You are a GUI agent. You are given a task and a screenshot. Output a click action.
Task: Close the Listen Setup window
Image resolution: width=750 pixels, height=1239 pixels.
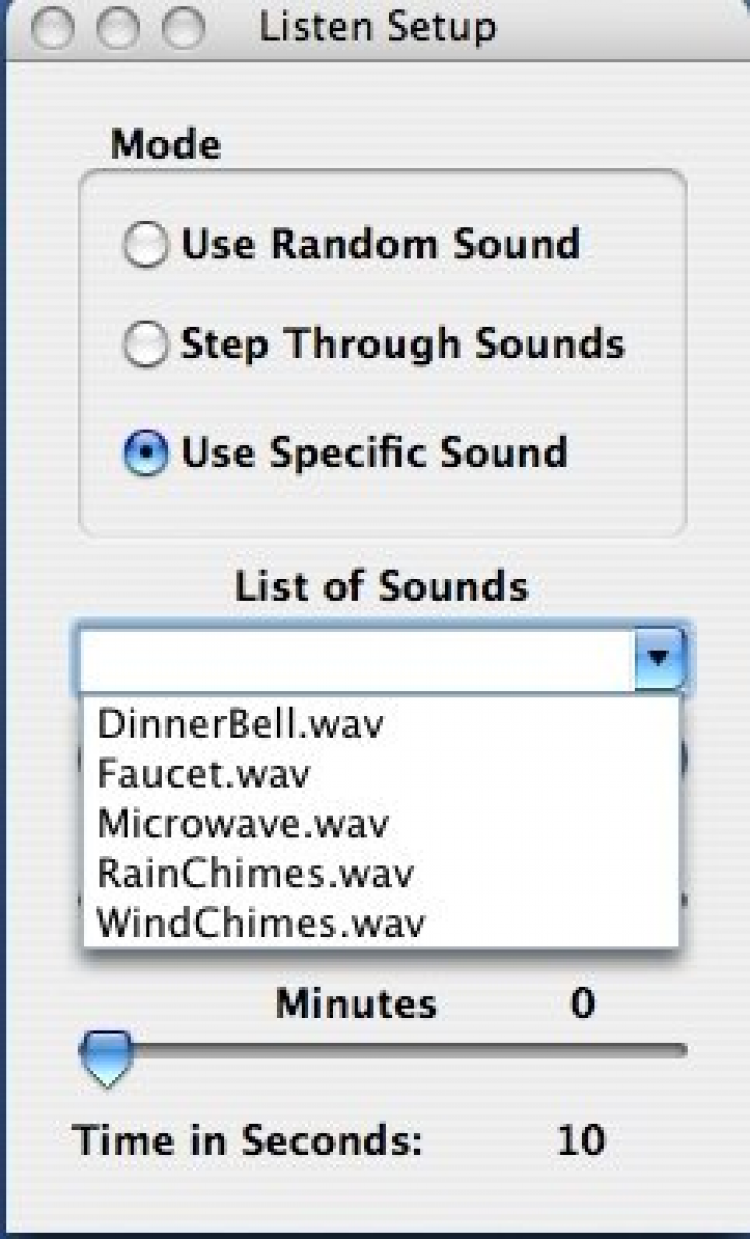pos(52,30)
